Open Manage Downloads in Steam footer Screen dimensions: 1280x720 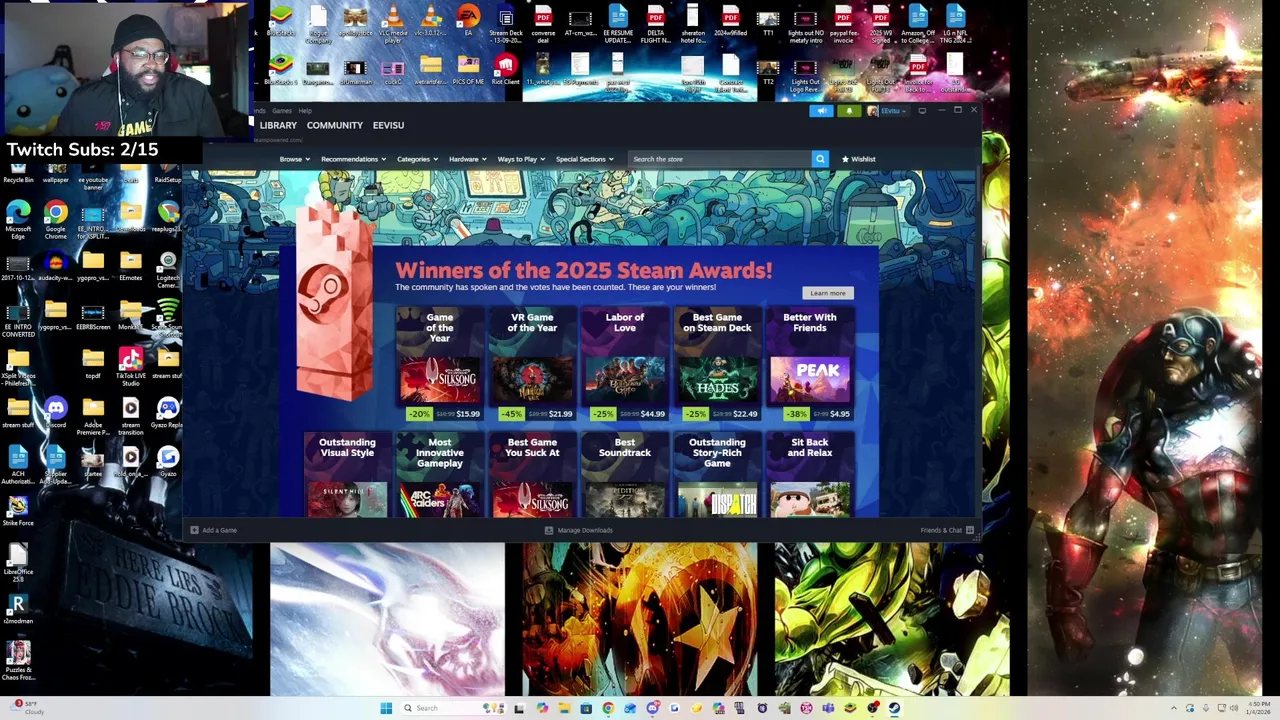click(x=578, y=530)
